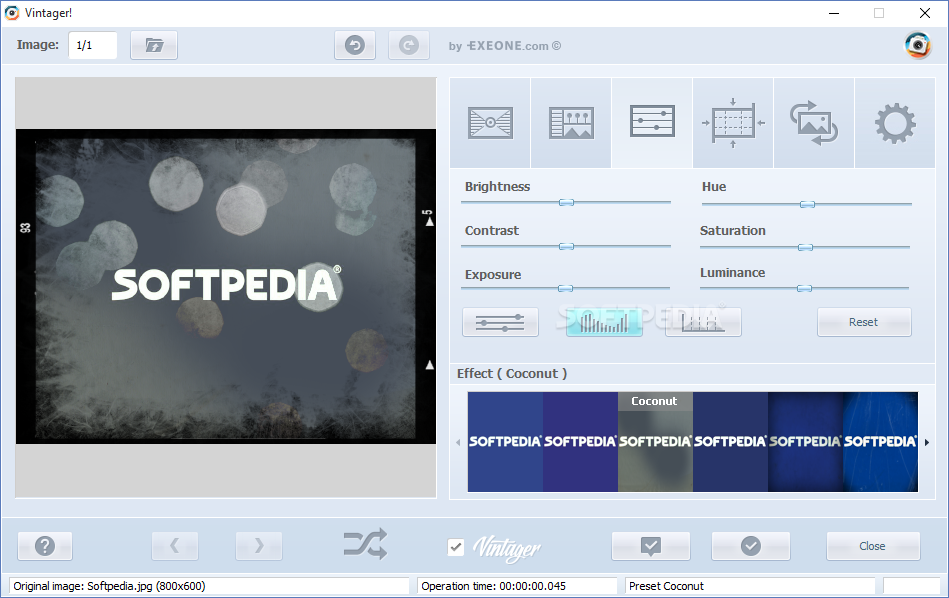The image size is (949, 598).
Task: Open the image rotate and swap tab
Action: tap(813, 123)
